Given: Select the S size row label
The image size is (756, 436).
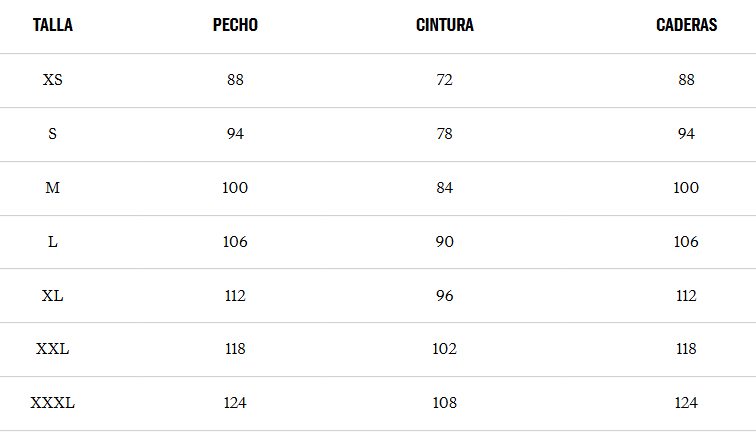Looking at the screenshot, I should click(x=53, y=134).
